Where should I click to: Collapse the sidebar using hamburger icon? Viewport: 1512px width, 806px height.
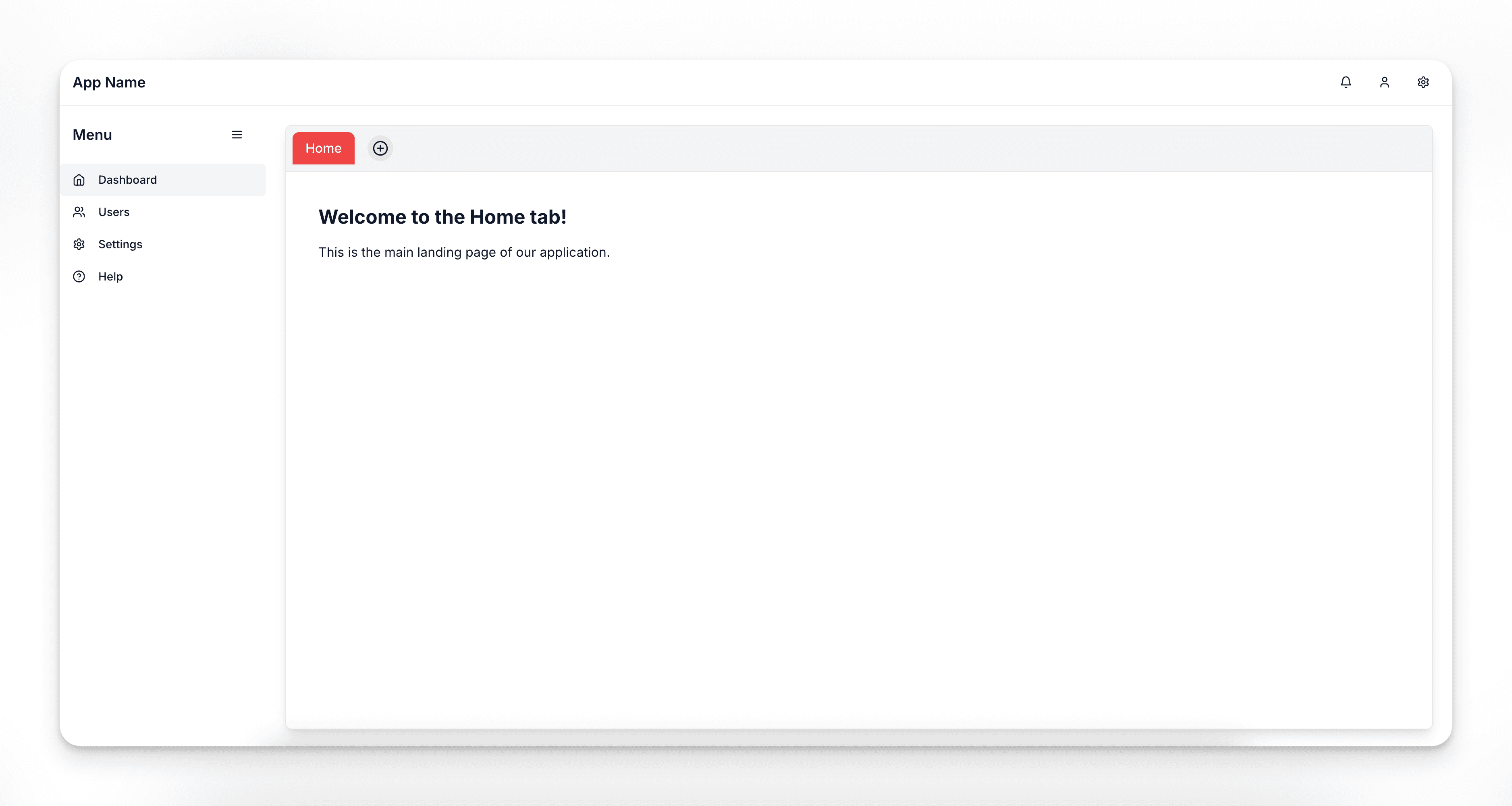click(237, 135)
